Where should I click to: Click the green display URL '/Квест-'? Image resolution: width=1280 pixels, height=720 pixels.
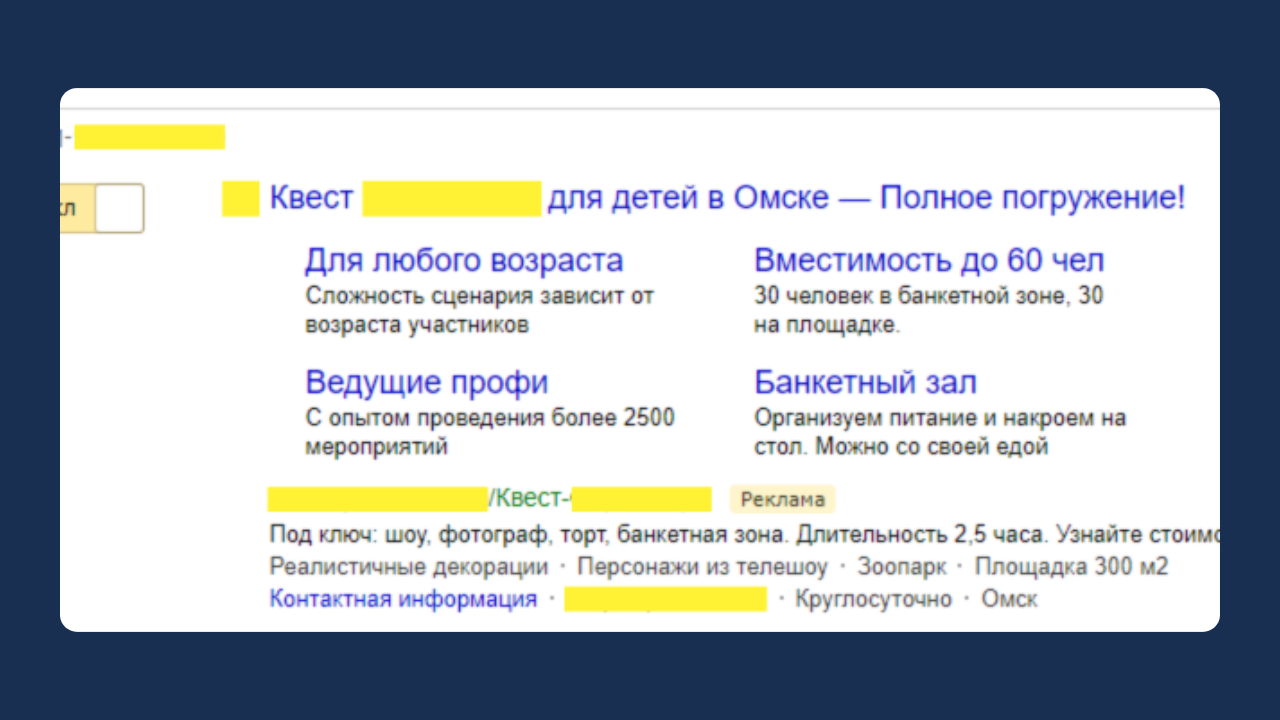[530, 498]
